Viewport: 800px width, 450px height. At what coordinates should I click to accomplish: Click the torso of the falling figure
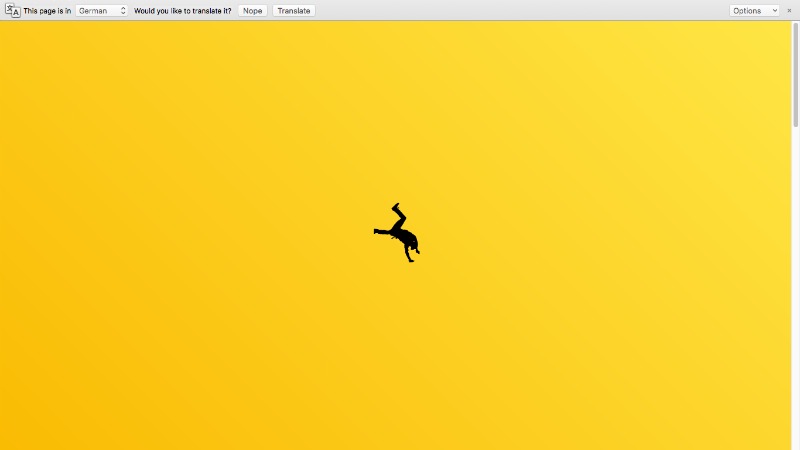click(403, 236)
